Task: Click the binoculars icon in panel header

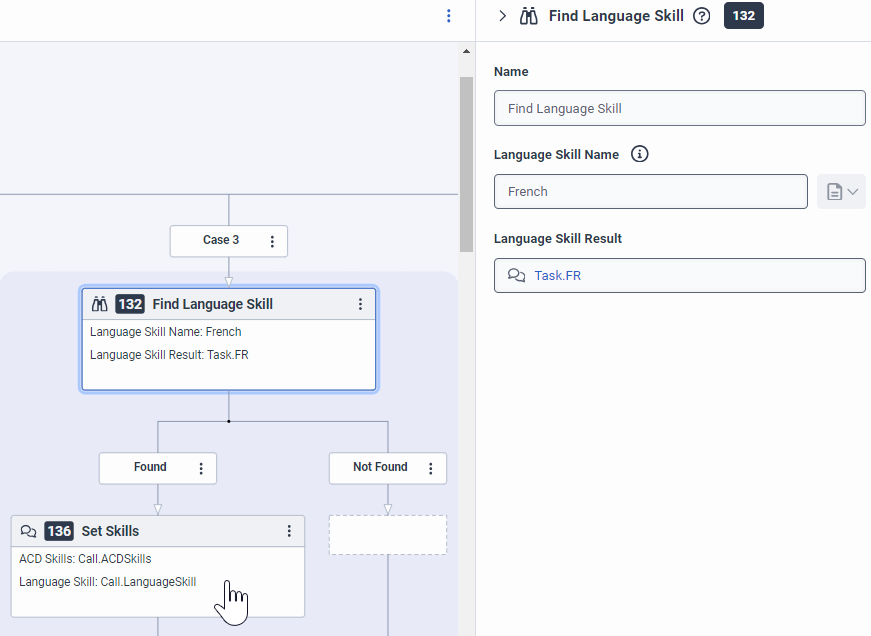Action: coord(530,16)
